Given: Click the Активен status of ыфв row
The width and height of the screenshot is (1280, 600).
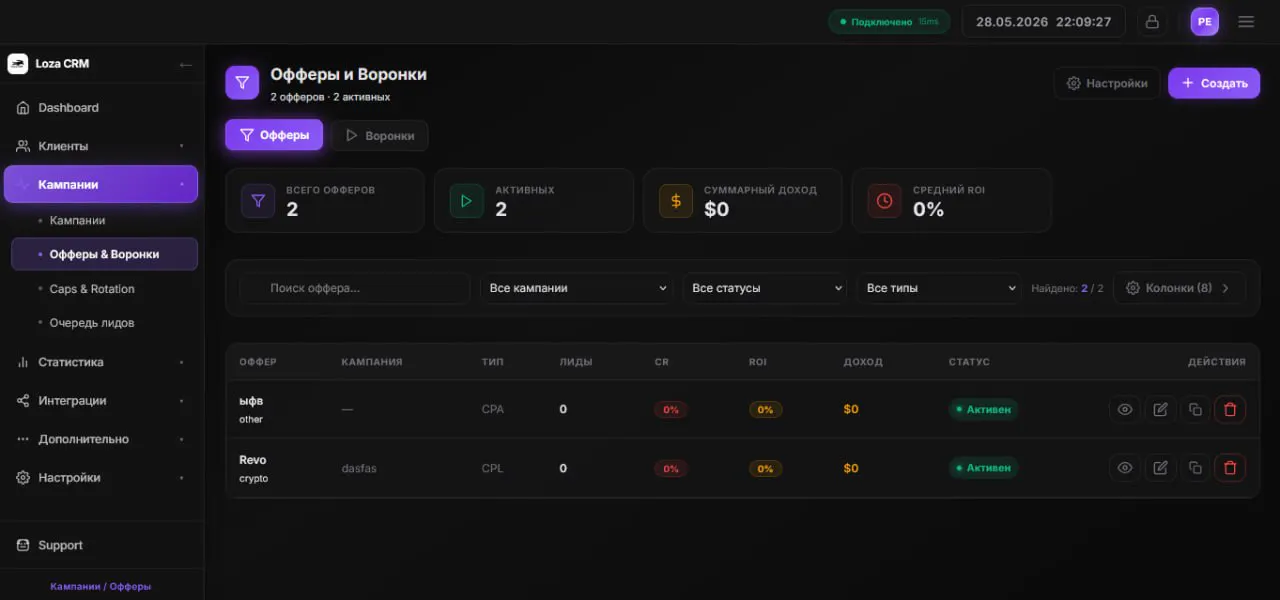Looking at the screenshot, I should [983, 409].
